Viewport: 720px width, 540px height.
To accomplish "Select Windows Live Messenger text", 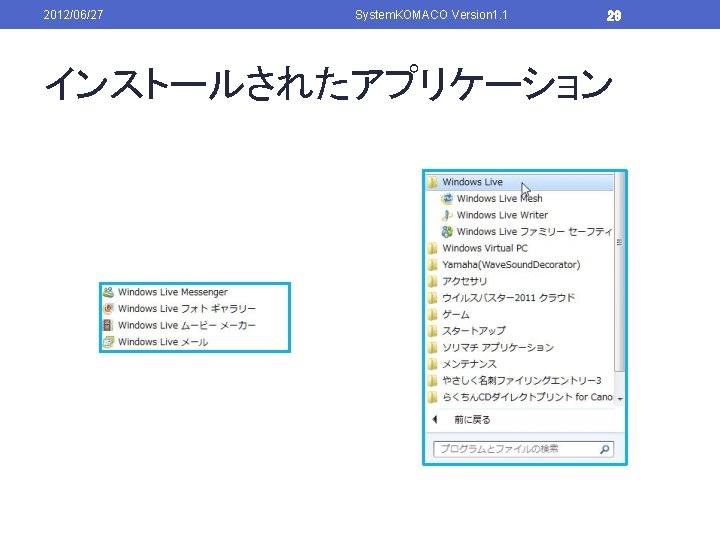I will point(173,292).
